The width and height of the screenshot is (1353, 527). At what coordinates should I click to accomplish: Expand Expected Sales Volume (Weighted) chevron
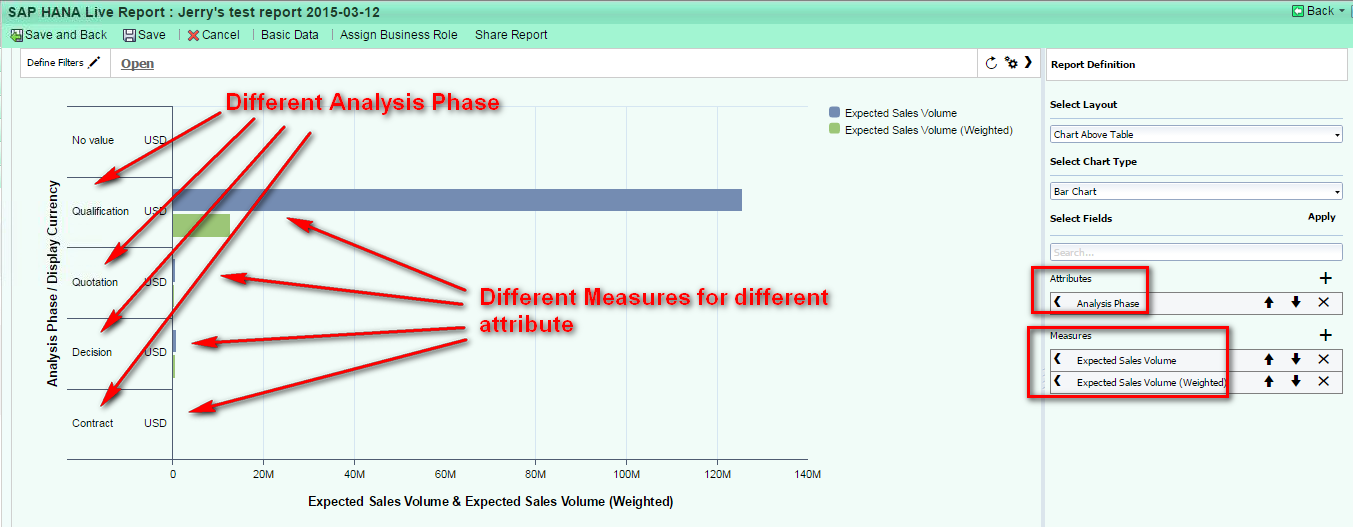1057,381
